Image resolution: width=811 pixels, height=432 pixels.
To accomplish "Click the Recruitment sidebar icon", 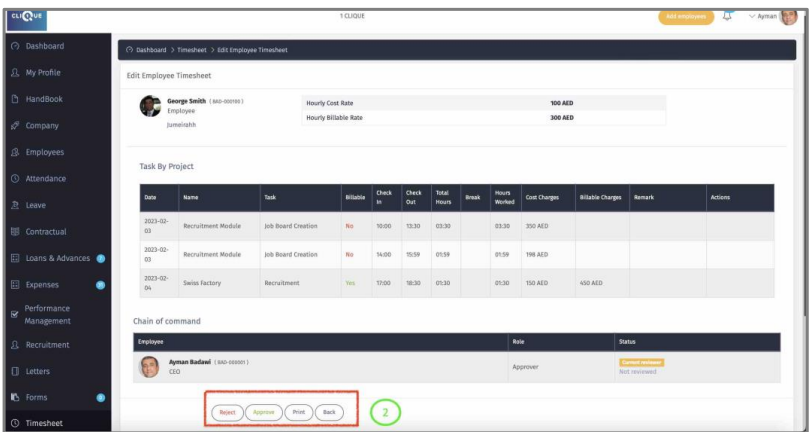I will click(x=15, y=345).
